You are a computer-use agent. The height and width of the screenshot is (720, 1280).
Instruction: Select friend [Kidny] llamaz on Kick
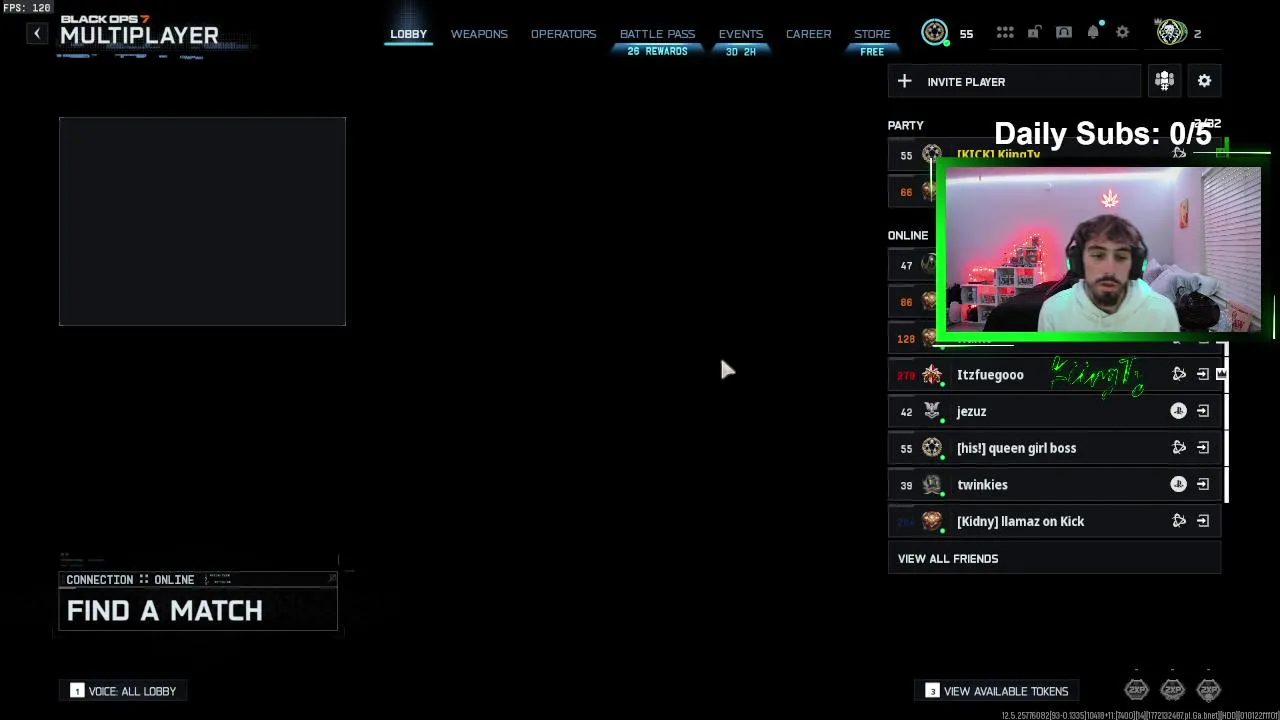[x=1054, y=521]
